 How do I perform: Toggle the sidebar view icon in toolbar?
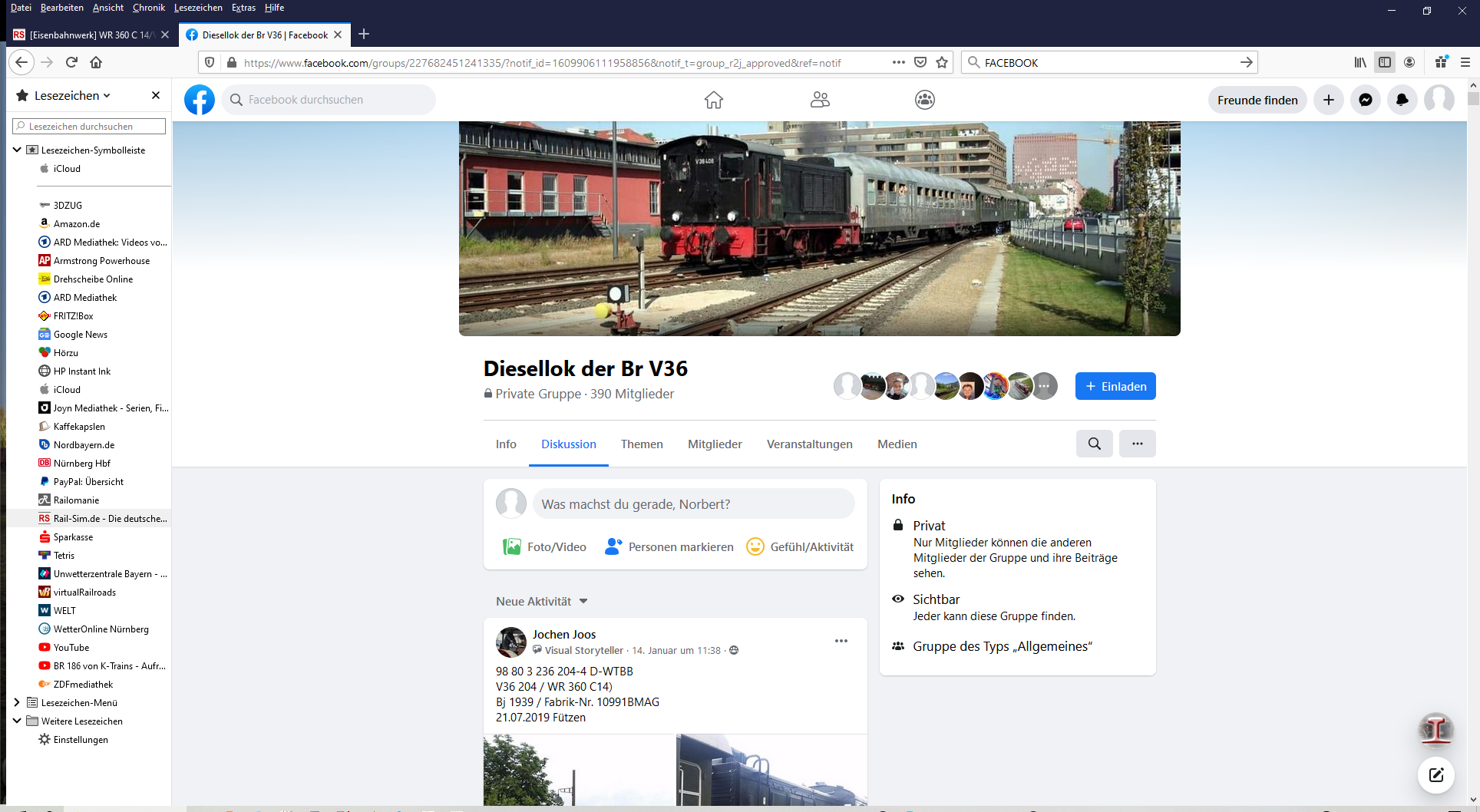coord(1385,62)
